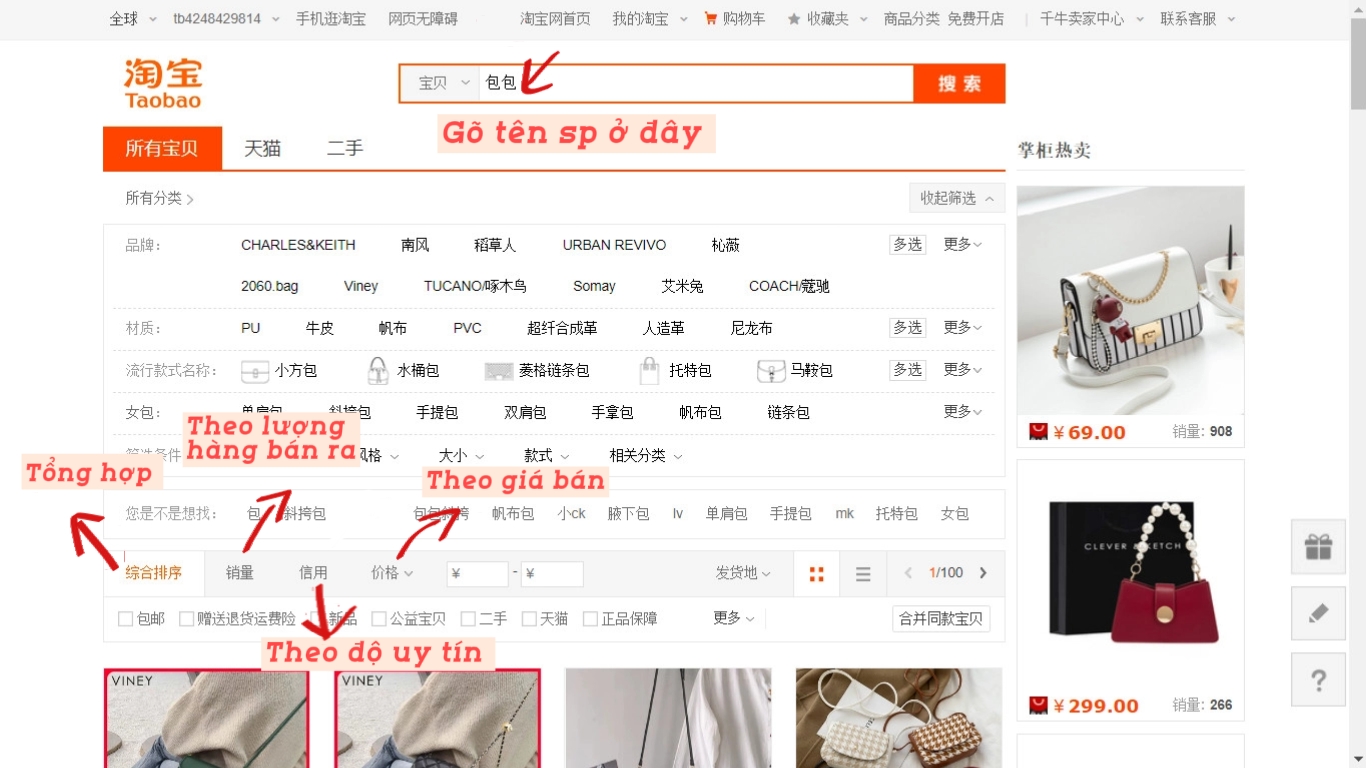
Task: Switch to grid view icon
Action: point(817,573)
